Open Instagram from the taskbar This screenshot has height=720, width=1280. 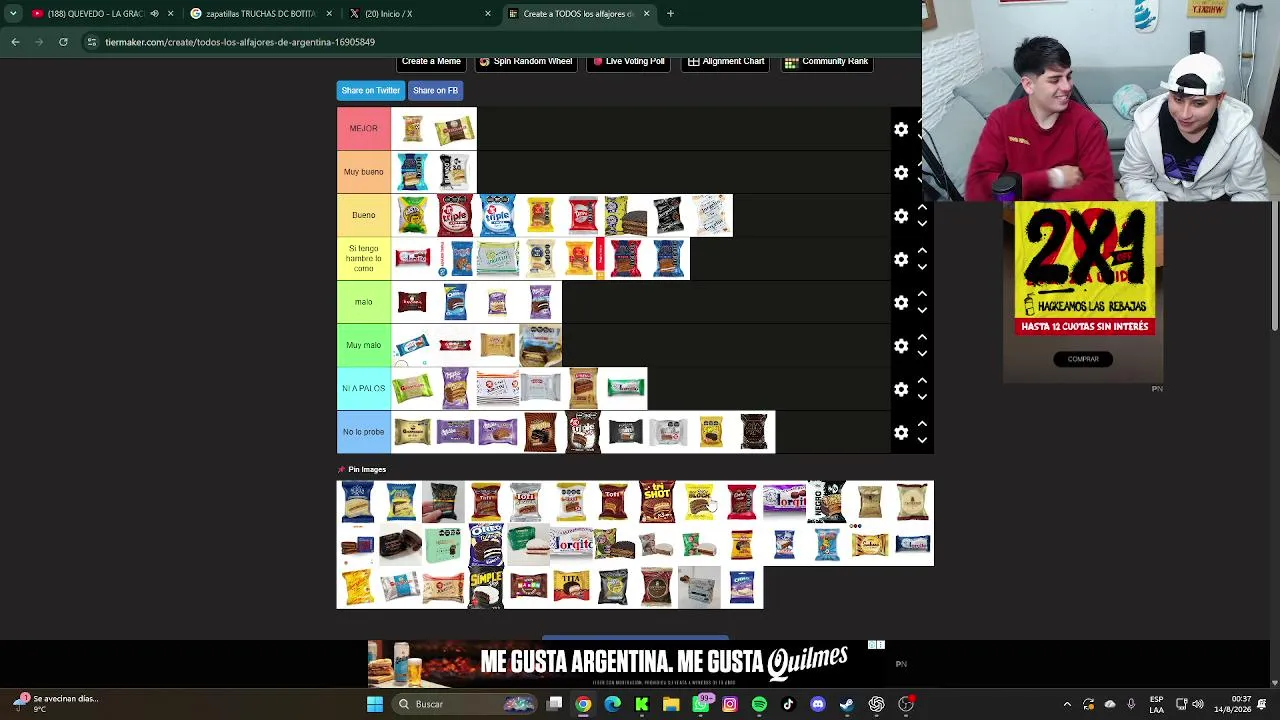[x=730, y=704]
